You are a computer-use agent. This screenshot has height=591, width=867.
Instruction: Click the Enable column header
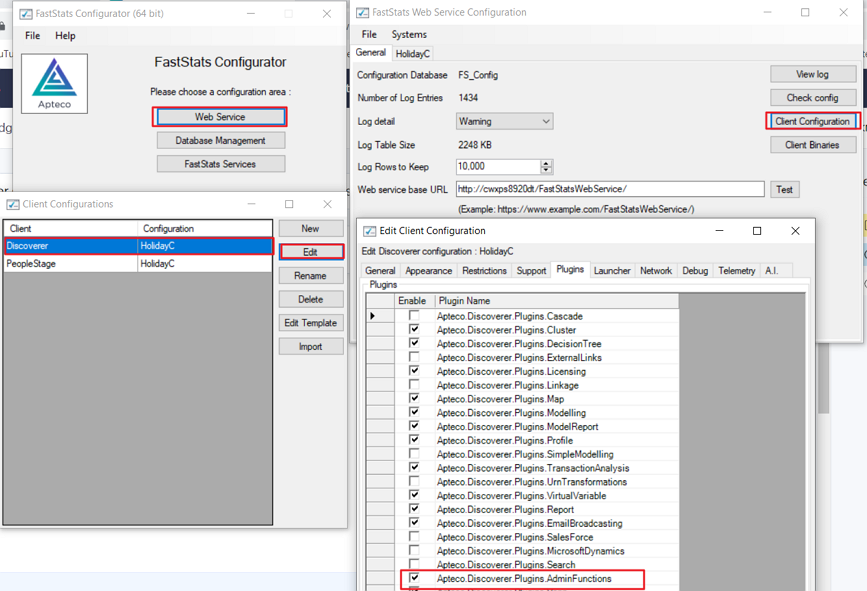[x=414, y=301]
